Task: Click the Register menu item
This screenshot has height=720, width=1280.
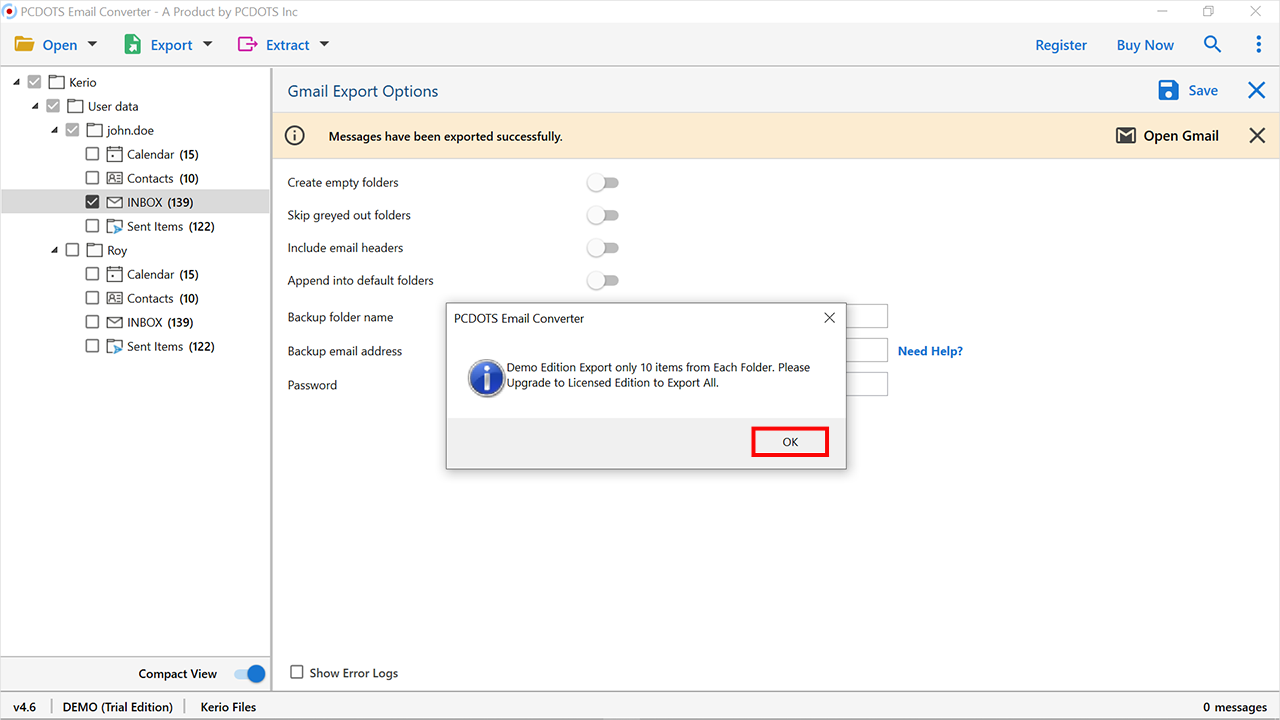Action: (x=1061, y=45)
